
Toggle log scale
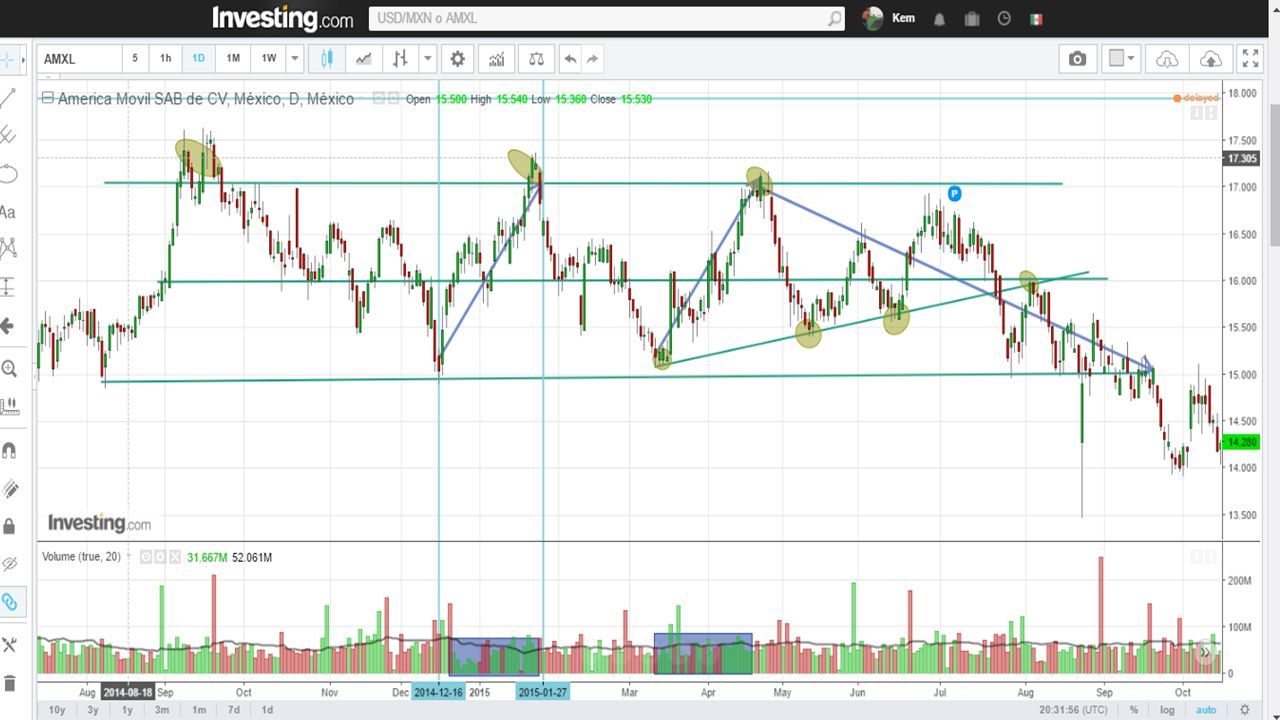point(1167,710)
